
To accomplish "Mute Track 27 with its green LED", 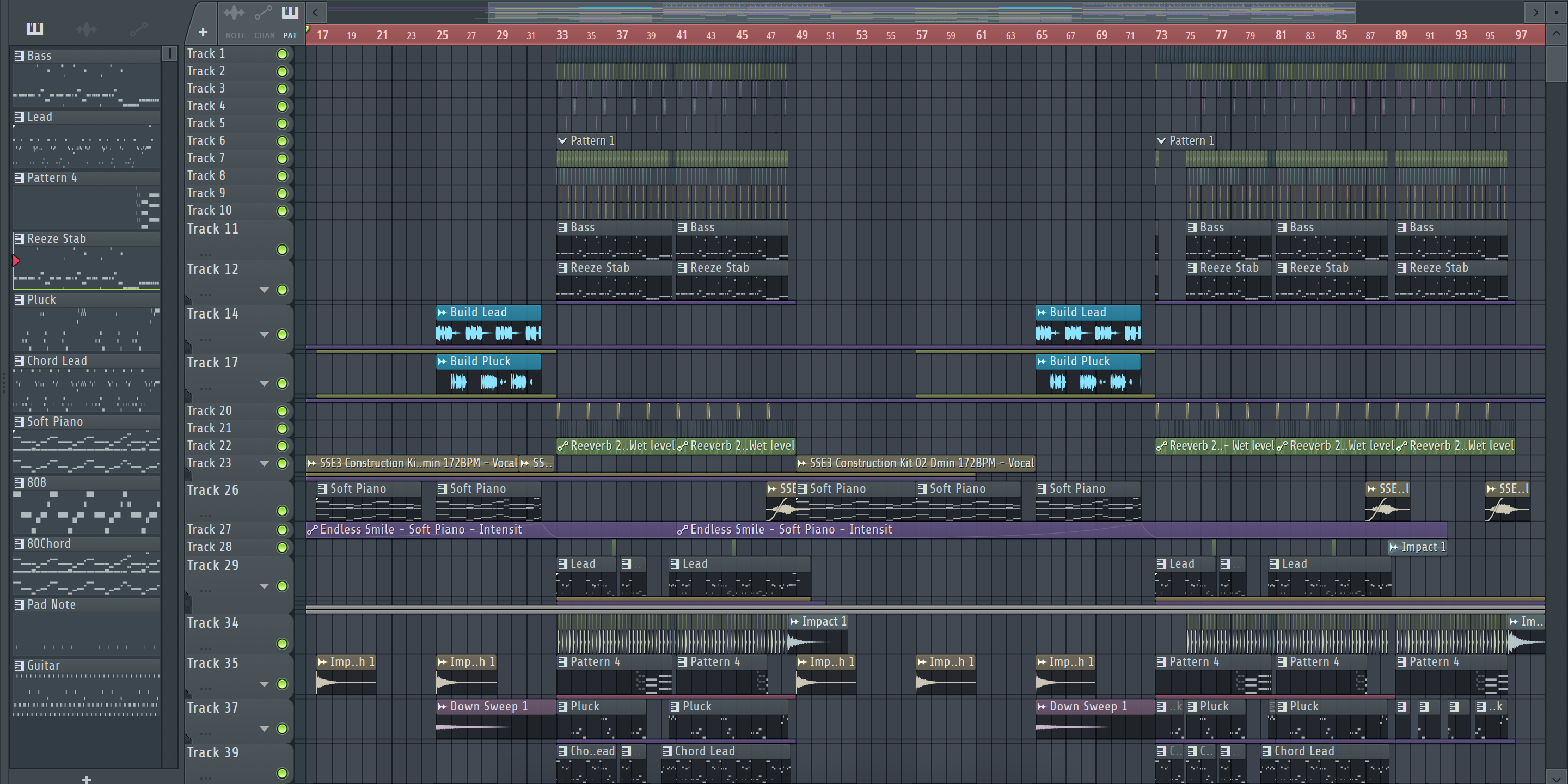I will [282, 530].
